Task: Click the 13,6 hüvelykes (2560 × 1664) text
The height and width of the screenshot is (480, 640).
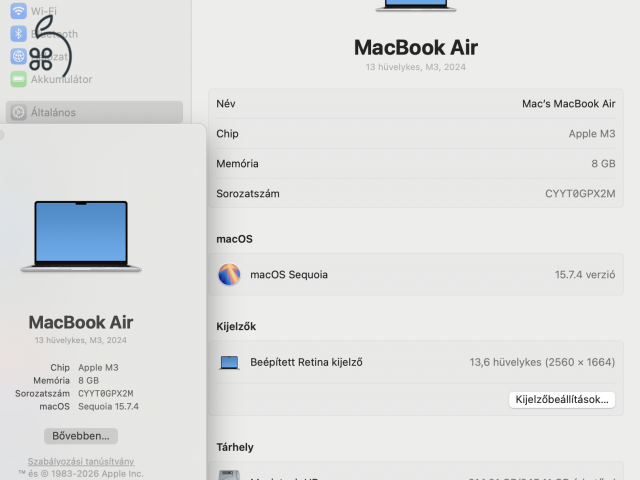Action: [x=542, y=362]
